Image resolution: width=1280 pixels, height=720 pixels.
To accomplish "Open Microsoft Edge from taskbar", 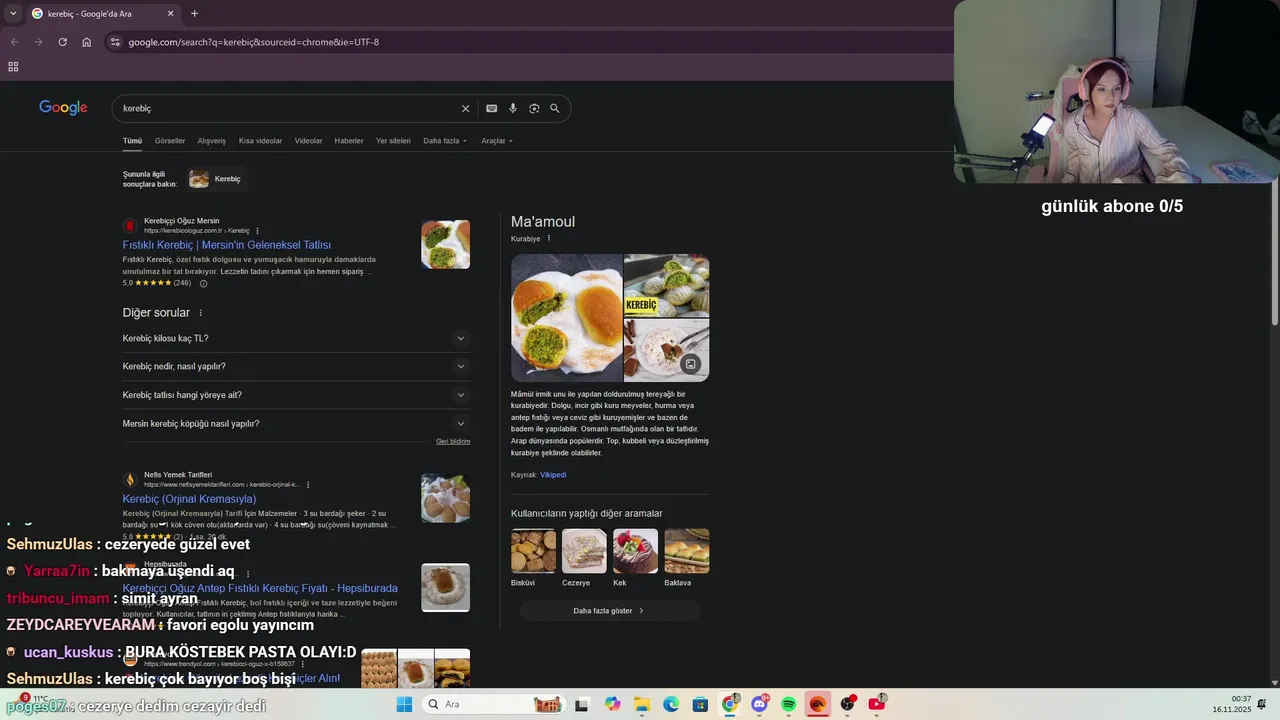I will (671, 704).
